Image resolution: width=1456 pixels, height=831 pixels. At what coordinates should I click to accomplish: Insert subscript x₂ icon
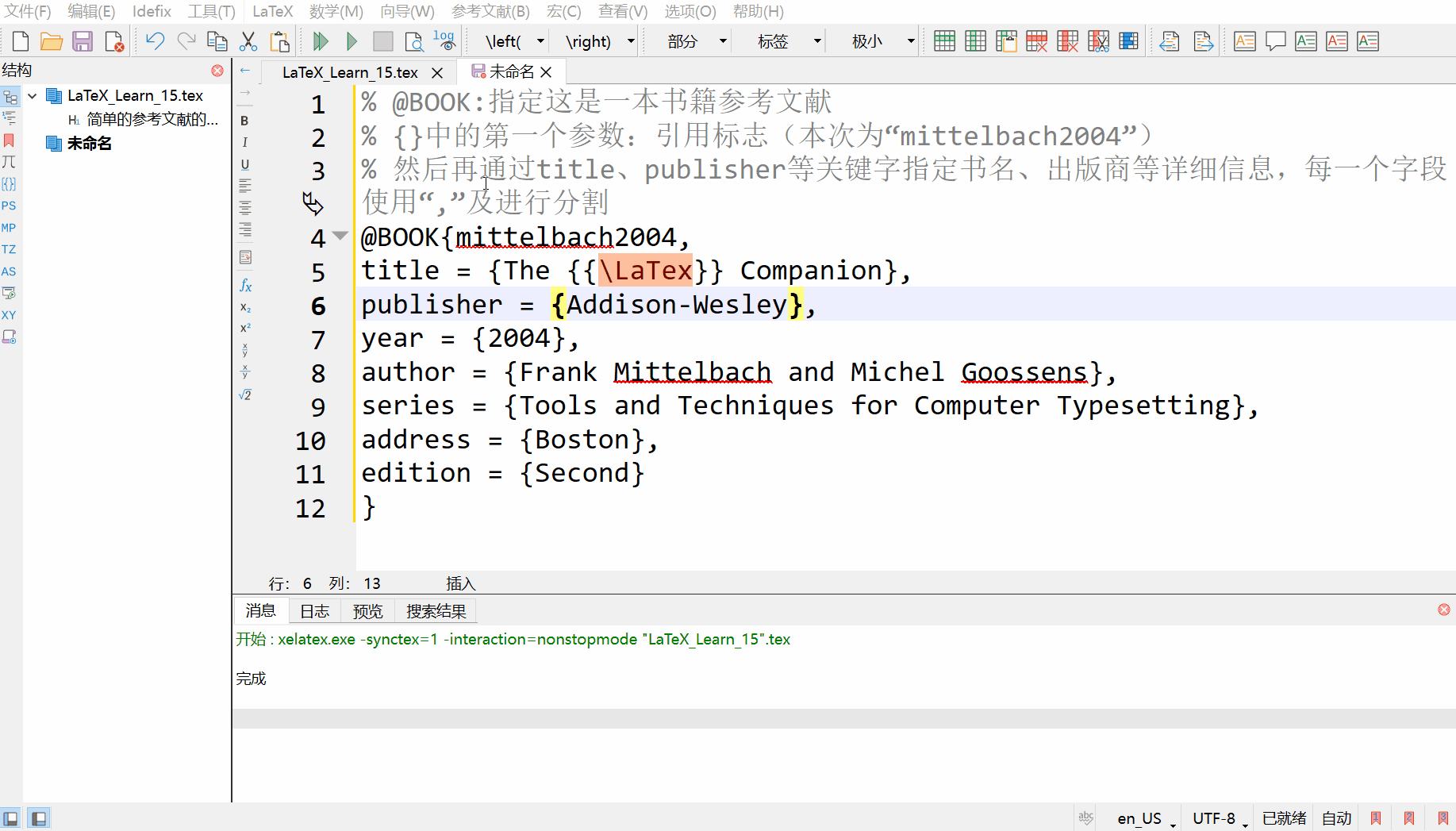(x=245, y=307)
